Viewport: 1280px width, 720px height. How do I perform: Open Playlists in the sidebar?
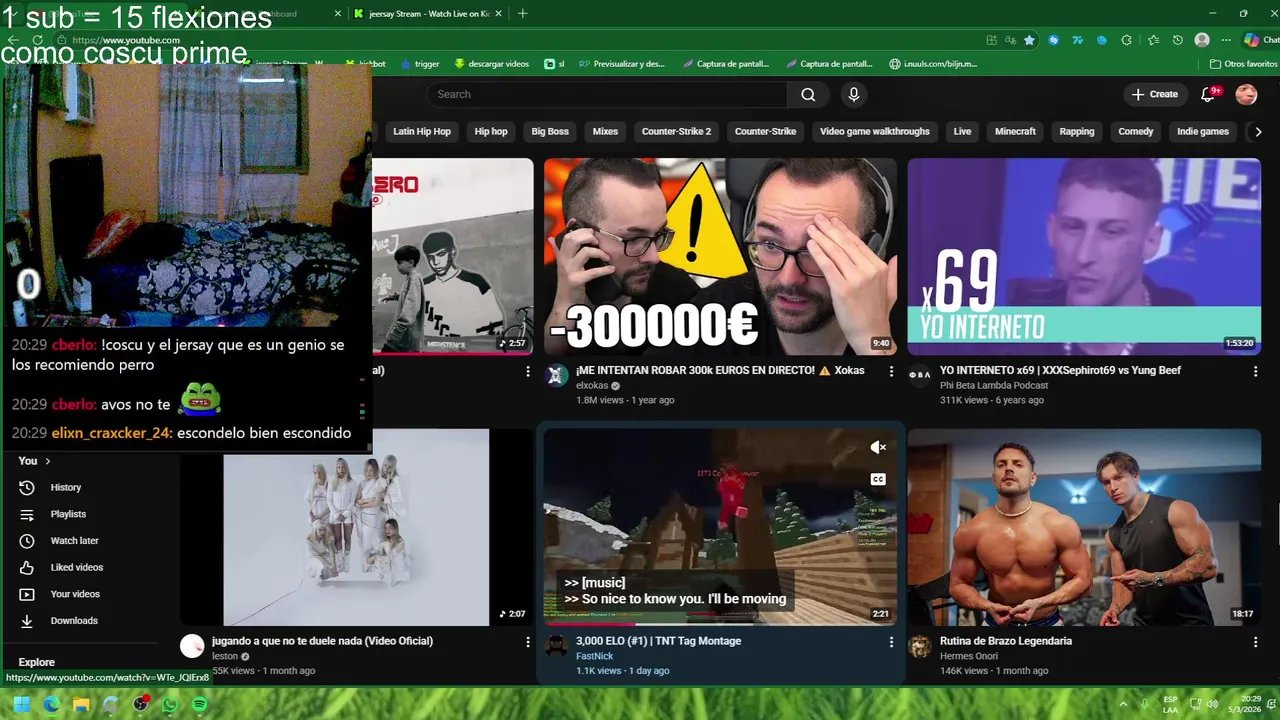pyautogui.click(x=68, y=514)
